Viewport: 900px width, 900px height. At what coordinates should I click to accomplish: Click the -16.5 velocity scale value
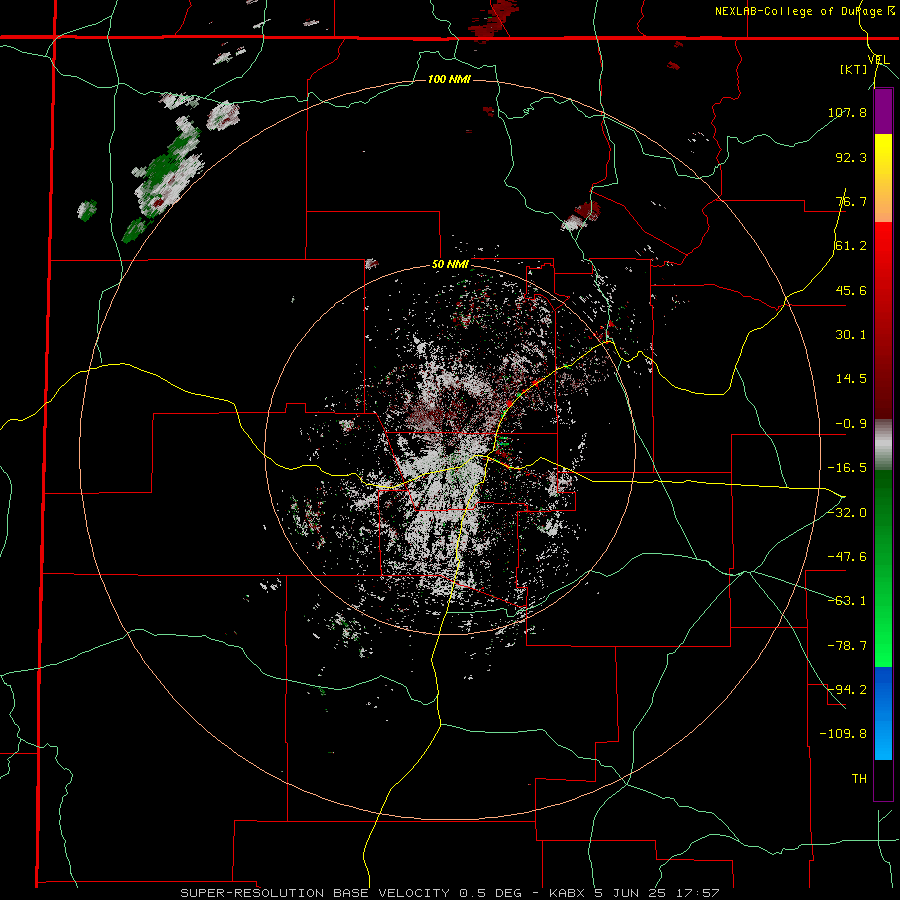tap(847, 468)
